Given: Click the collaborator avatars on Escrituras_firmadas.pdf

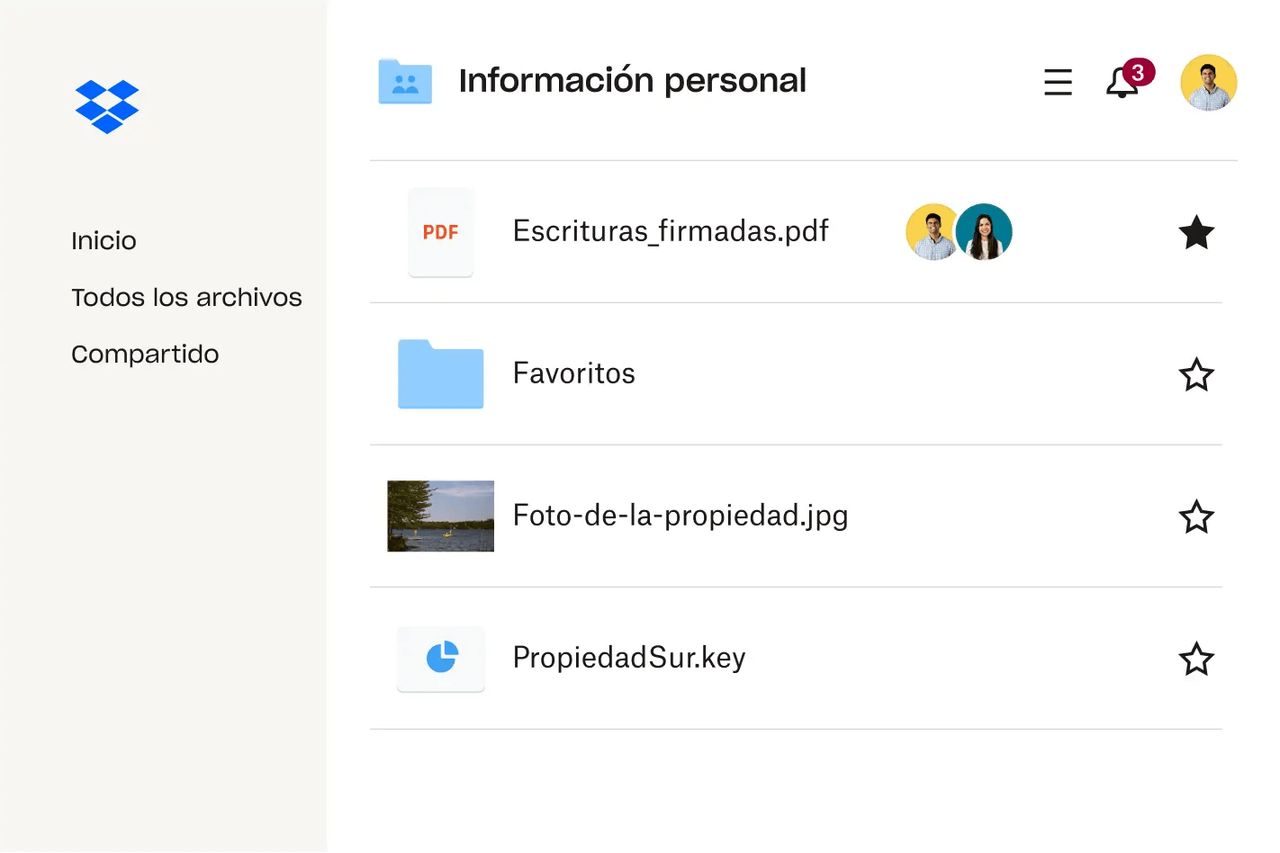Looking at the screenshot, I should pos(958,231).
